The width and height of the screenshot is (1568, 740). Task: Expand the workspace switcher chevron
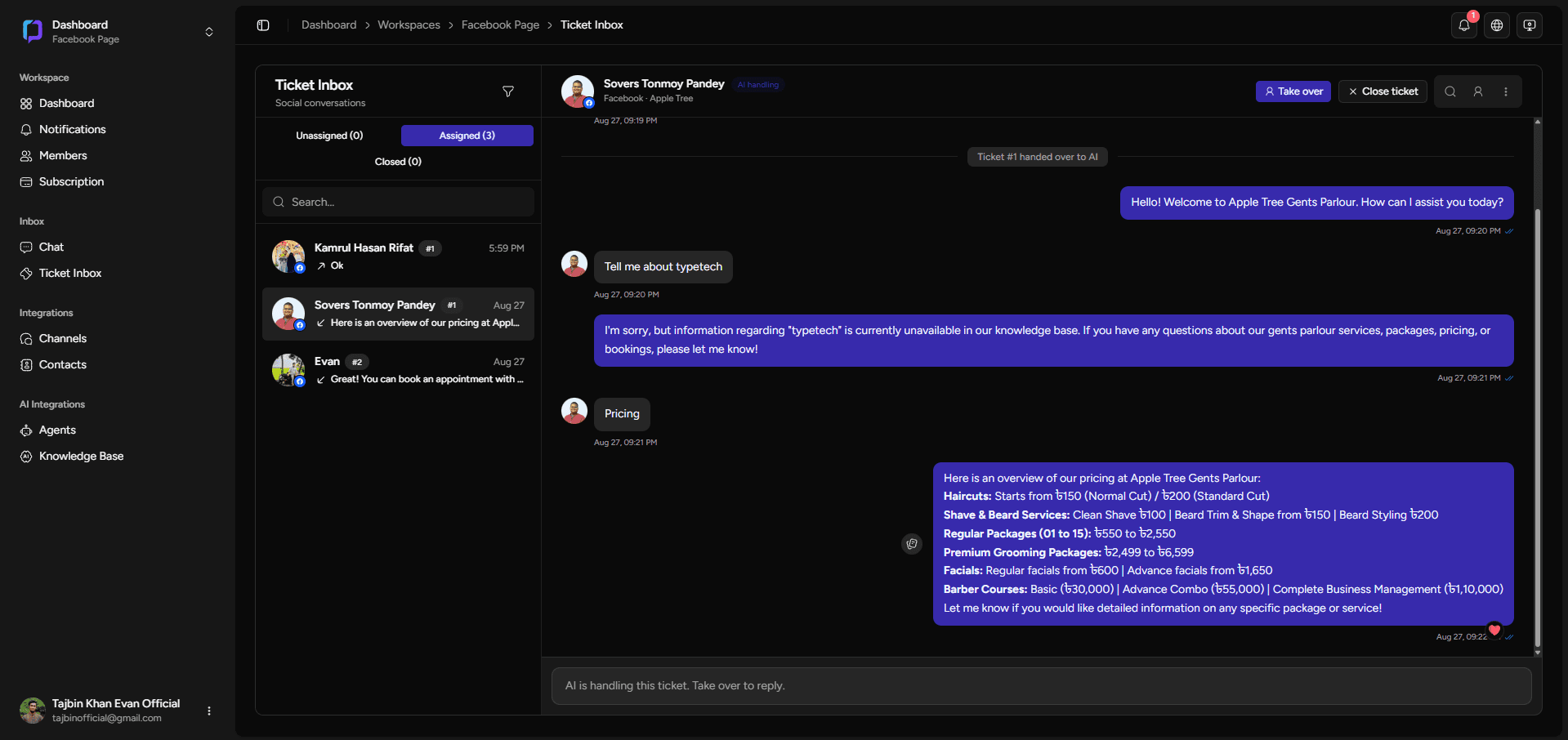point(209,32)
